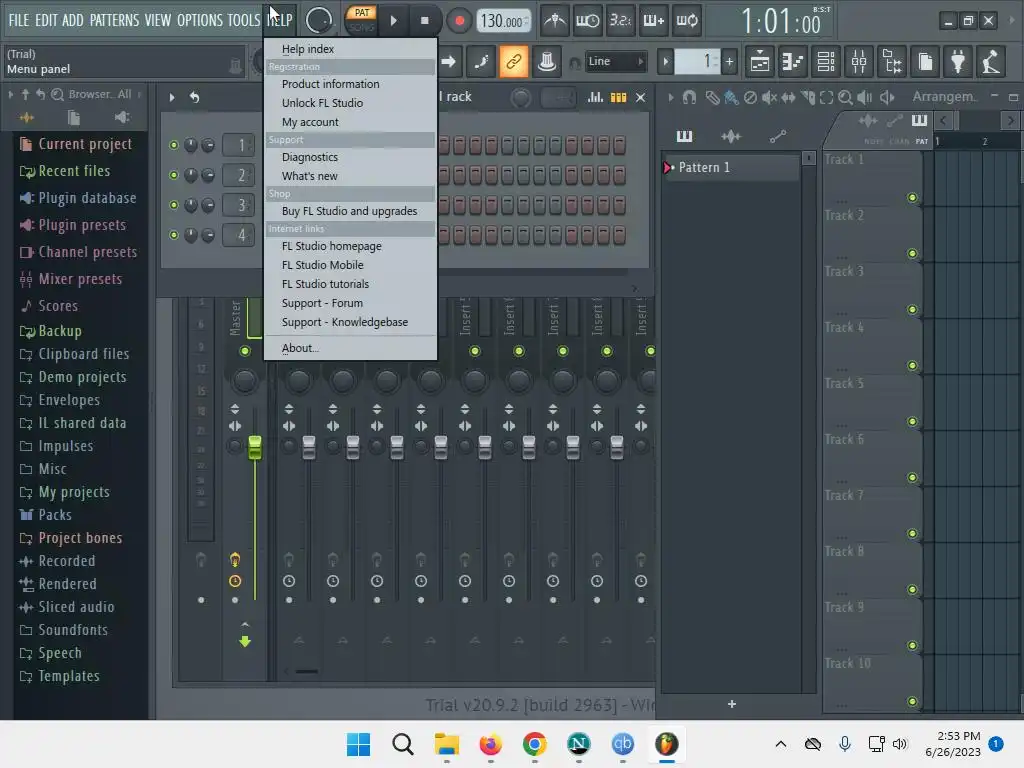Mute Track 5 in playlist
Screen dimensions: 1024x768
[x=912, y=422]
